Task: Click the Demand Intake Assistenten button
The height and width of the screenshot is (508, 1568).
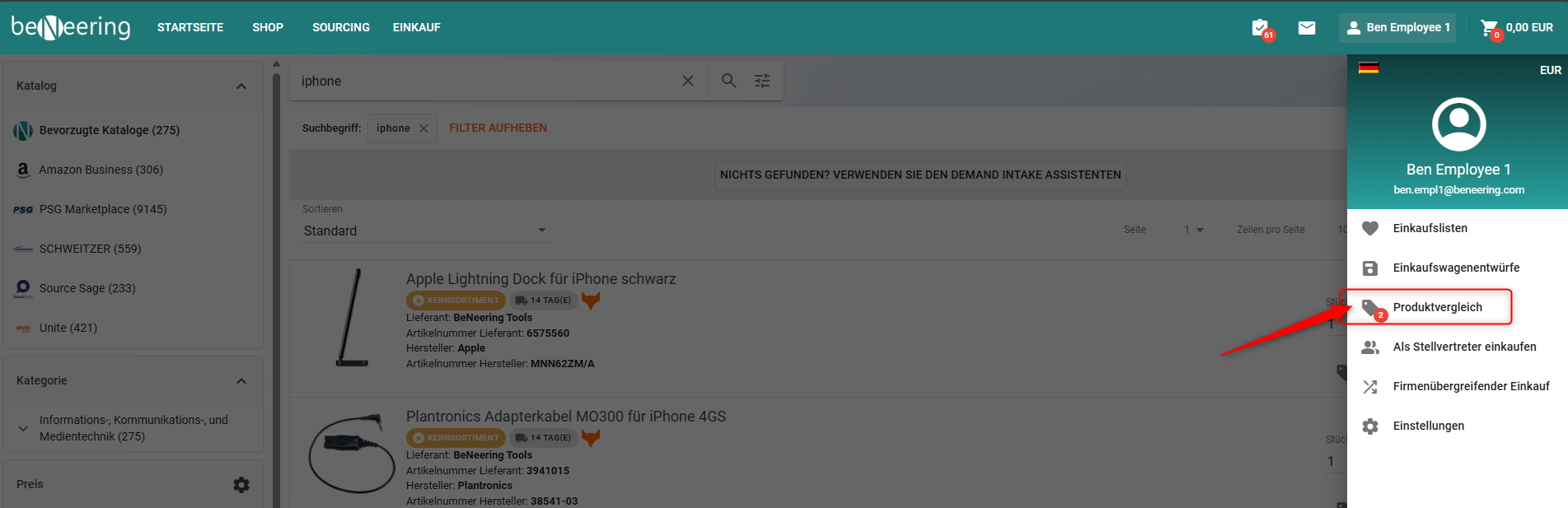Action: pos(920,175)
